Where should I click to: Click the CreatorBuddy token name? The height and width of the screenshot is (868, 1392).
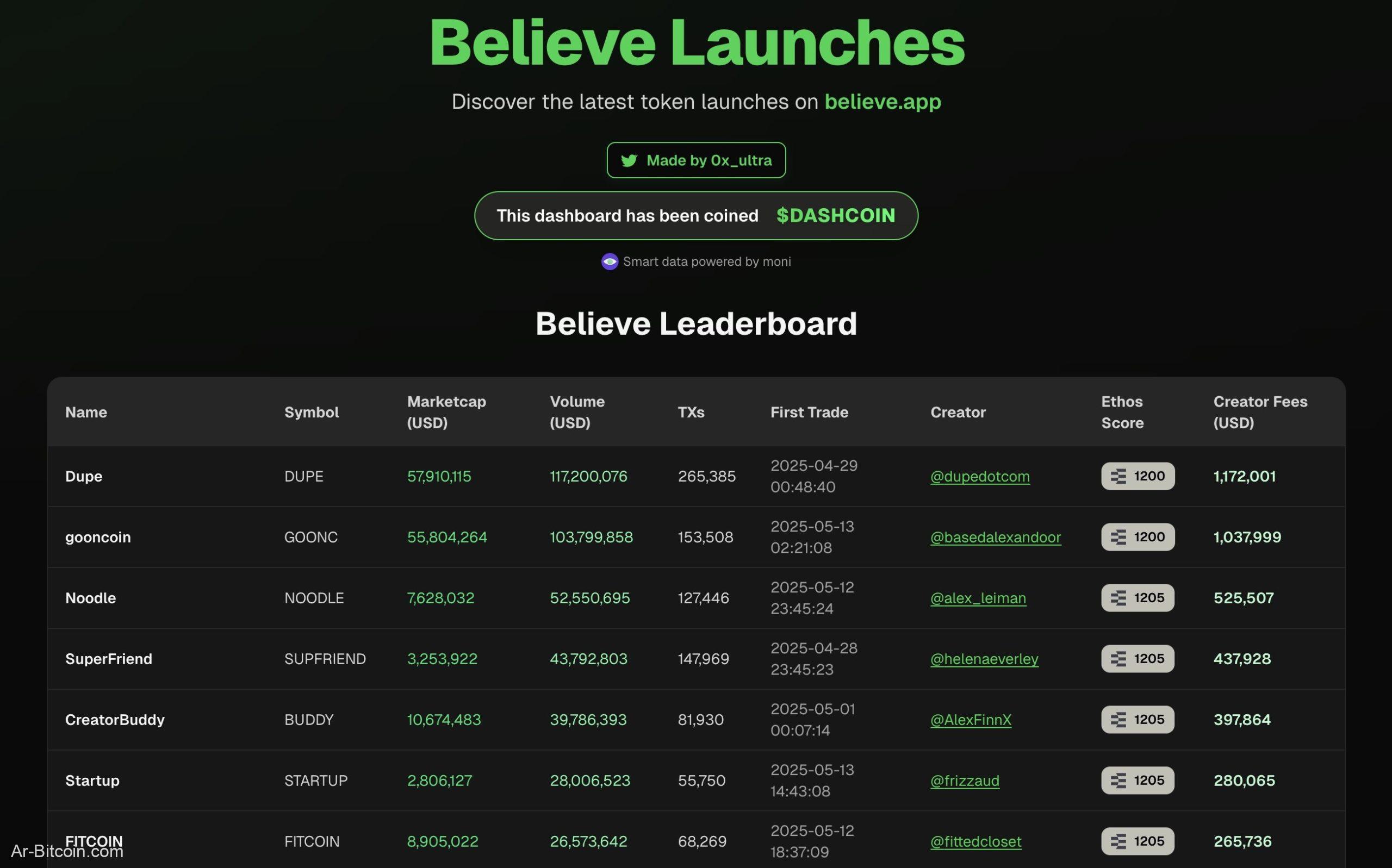(x=115, y=720)
